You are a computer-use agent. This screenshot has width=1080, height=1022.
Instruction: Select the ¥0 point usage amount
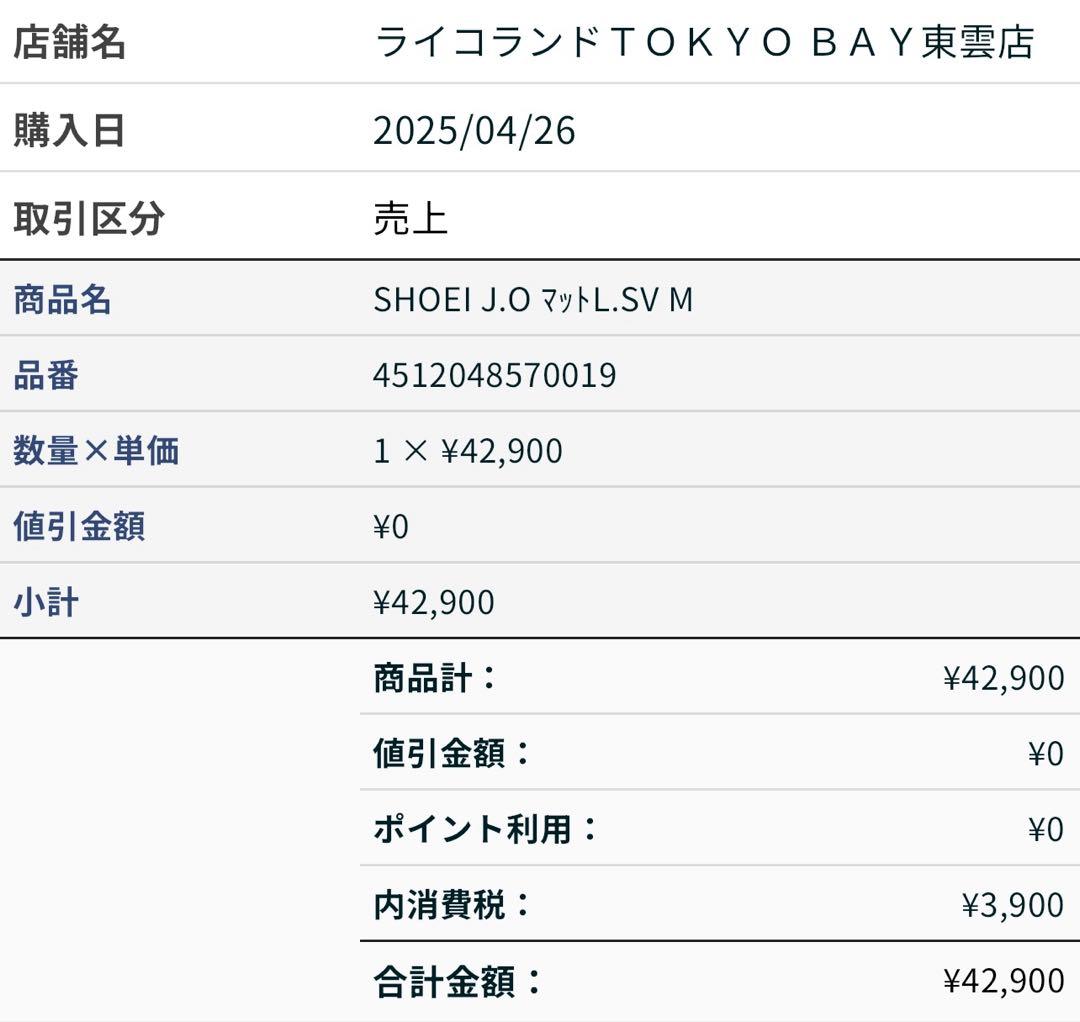[1046, 829]
